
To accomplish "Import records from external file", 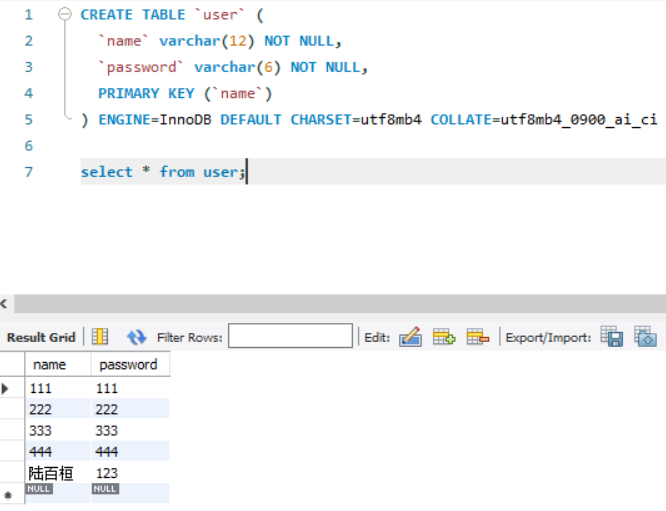I will pos(646,336).
